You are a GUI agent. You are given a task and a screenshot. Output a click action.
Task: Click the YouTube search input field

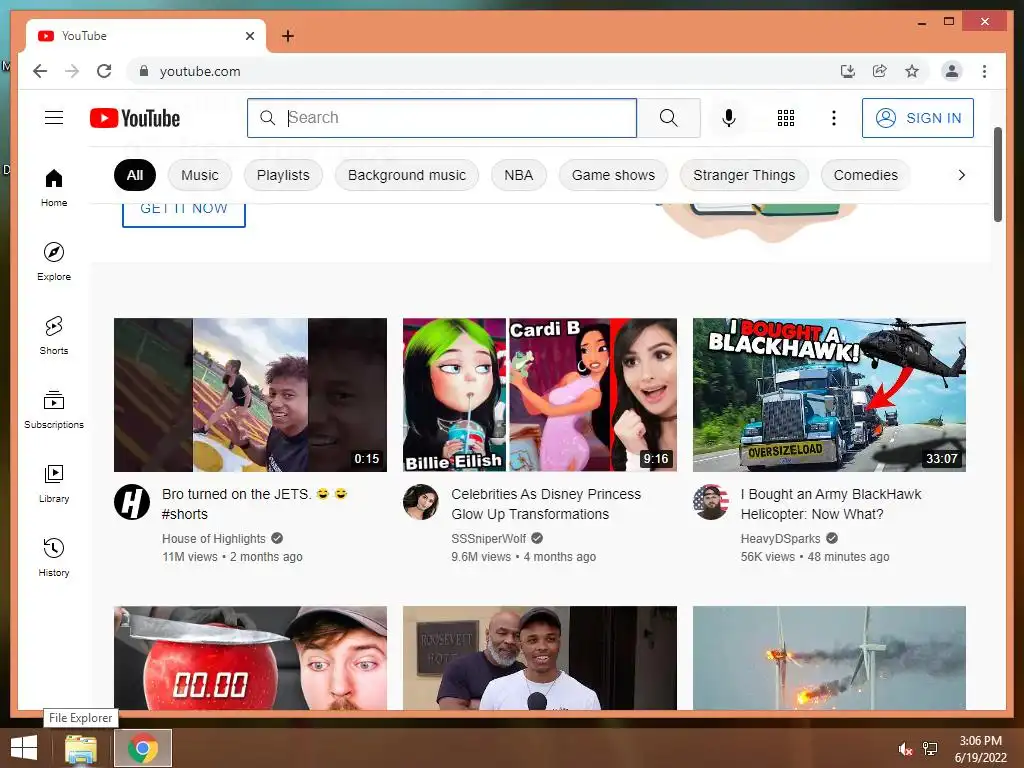pos(442,118)
